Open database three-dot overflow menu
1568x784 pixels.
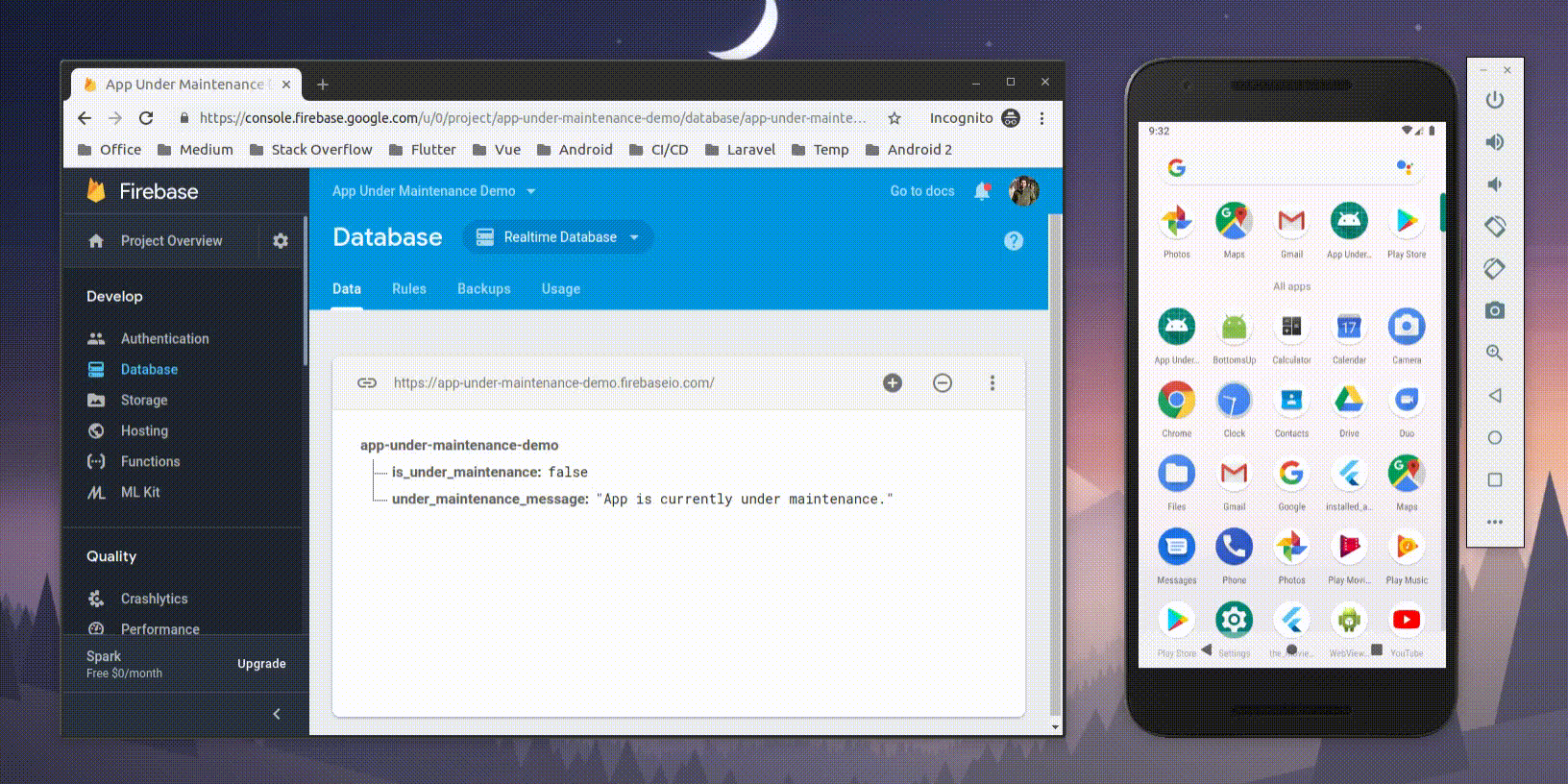(x=992, y=382)
